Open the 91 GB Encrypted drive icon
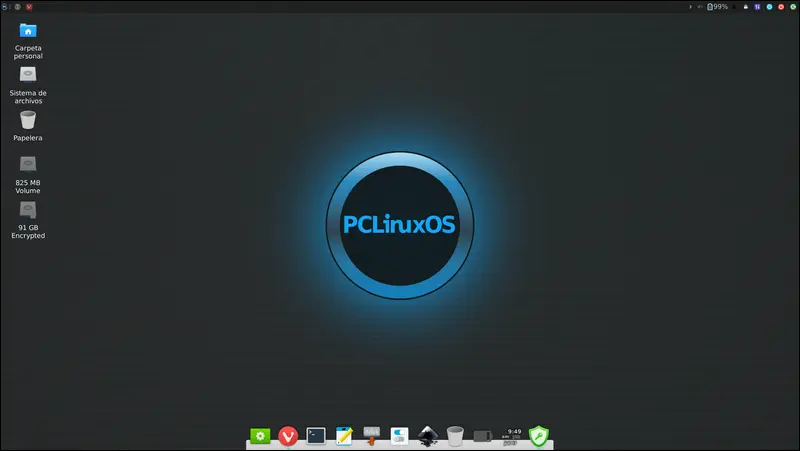800x451 pixels. (28, 210)
